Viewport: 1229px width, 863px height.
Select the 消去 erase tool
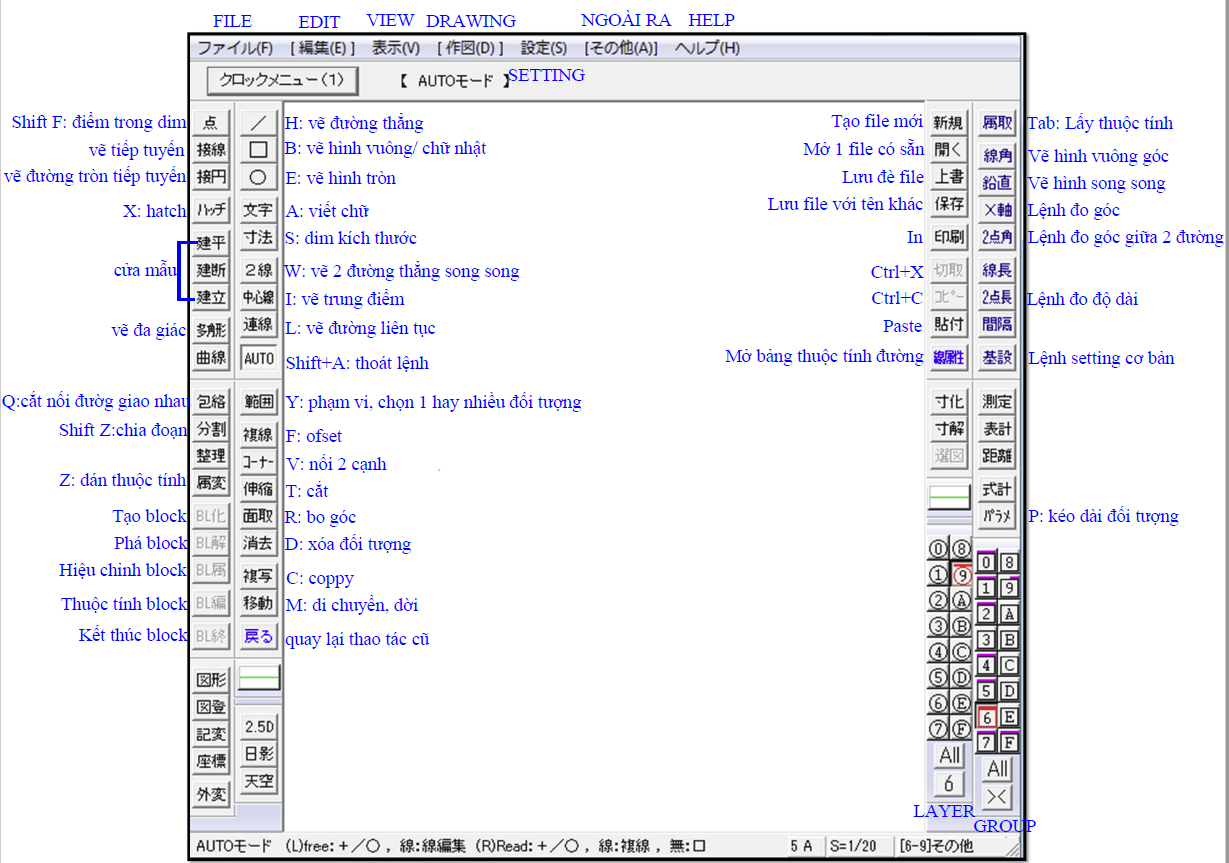[x=259, y=543]
